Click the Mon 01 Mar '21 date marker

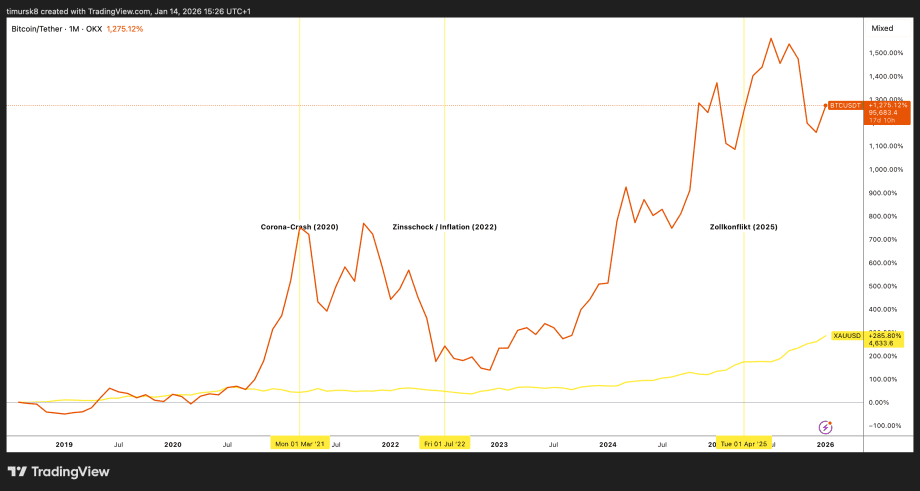pyautogui.click(x=300, y=443)
